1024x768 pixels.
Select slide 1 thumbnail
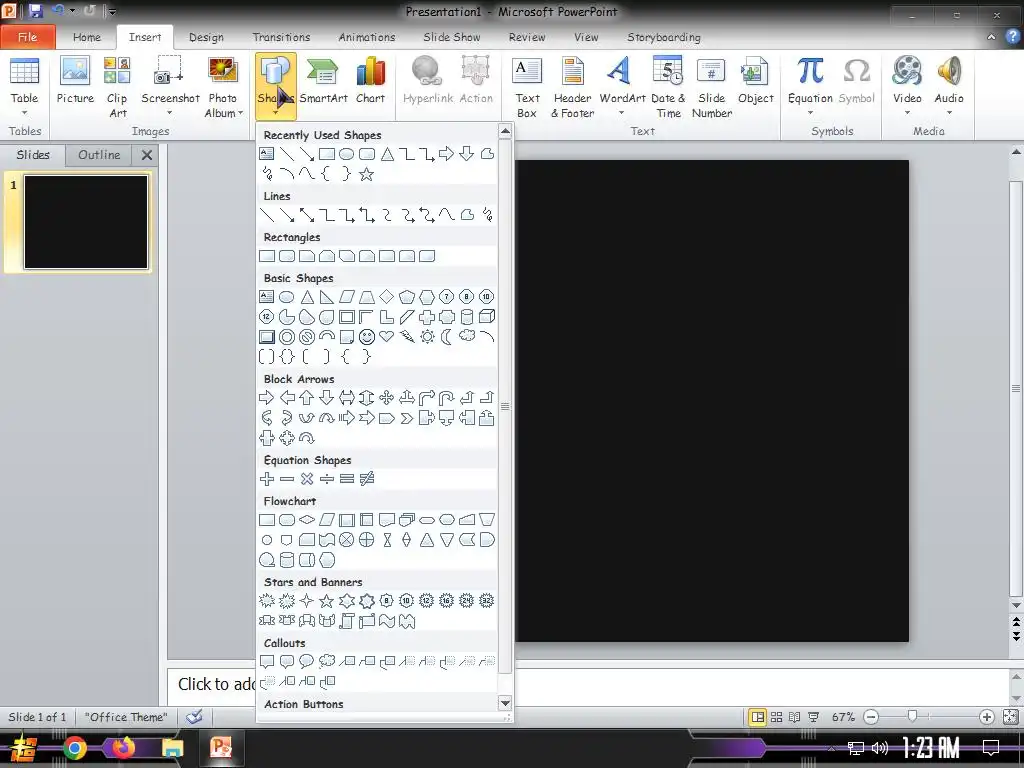[x=86, y=221]
